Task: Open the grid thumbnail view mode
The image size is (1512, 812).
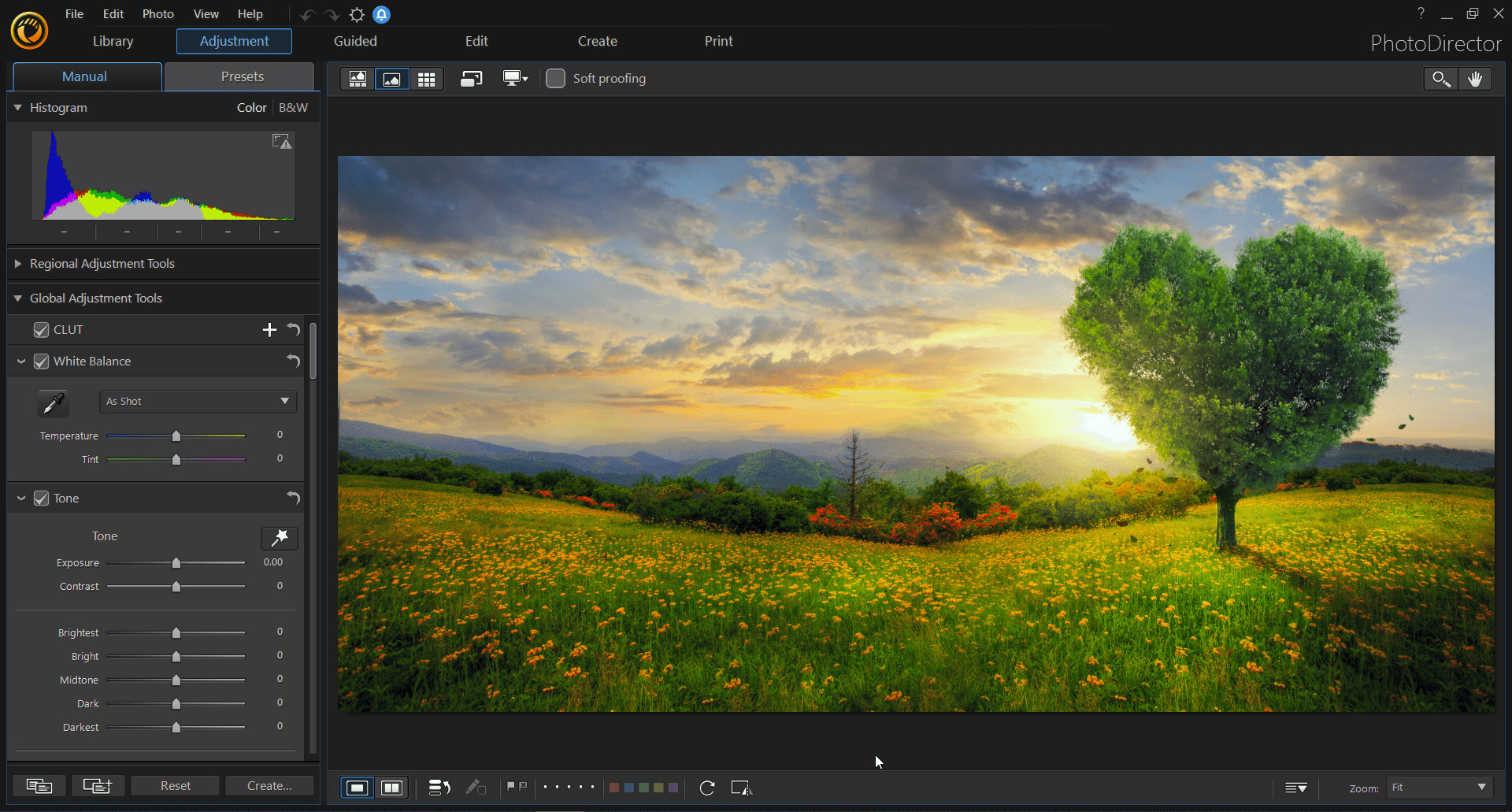Action: (426, 78)
